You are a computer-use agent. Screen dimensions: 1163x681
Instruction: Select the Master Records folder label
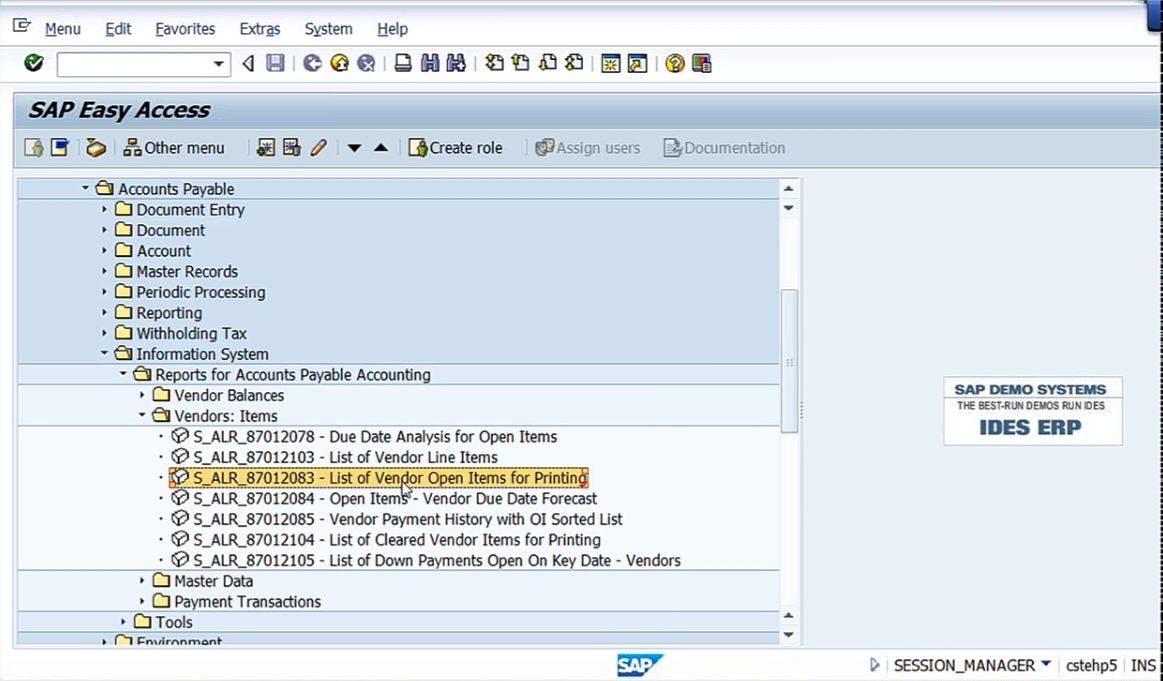pos(187,272)
